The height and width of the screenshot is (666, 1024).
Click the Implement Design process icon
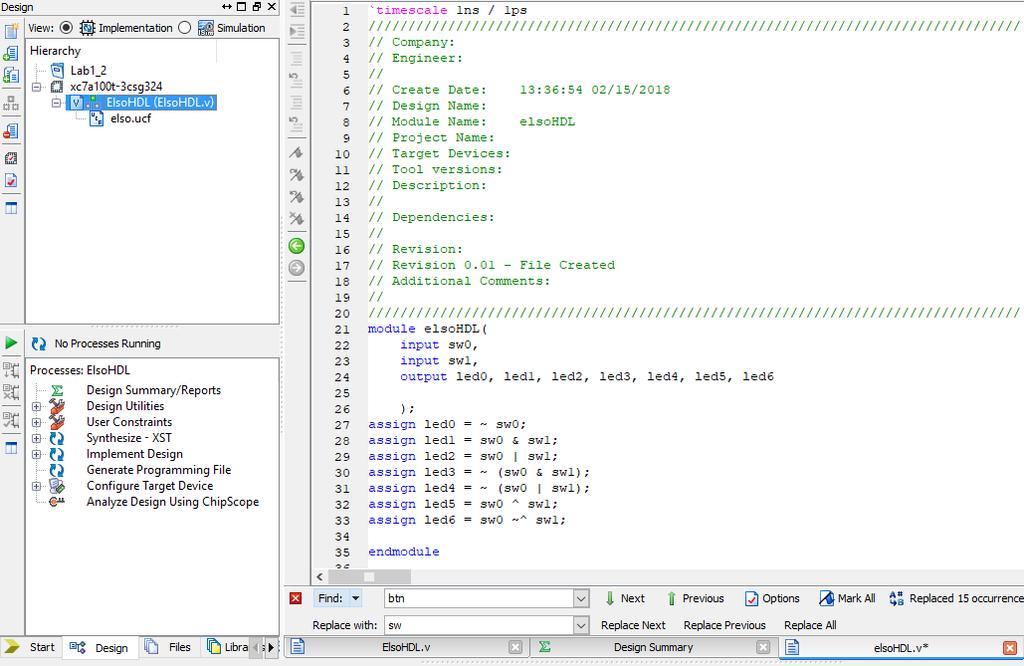[57, 454]
